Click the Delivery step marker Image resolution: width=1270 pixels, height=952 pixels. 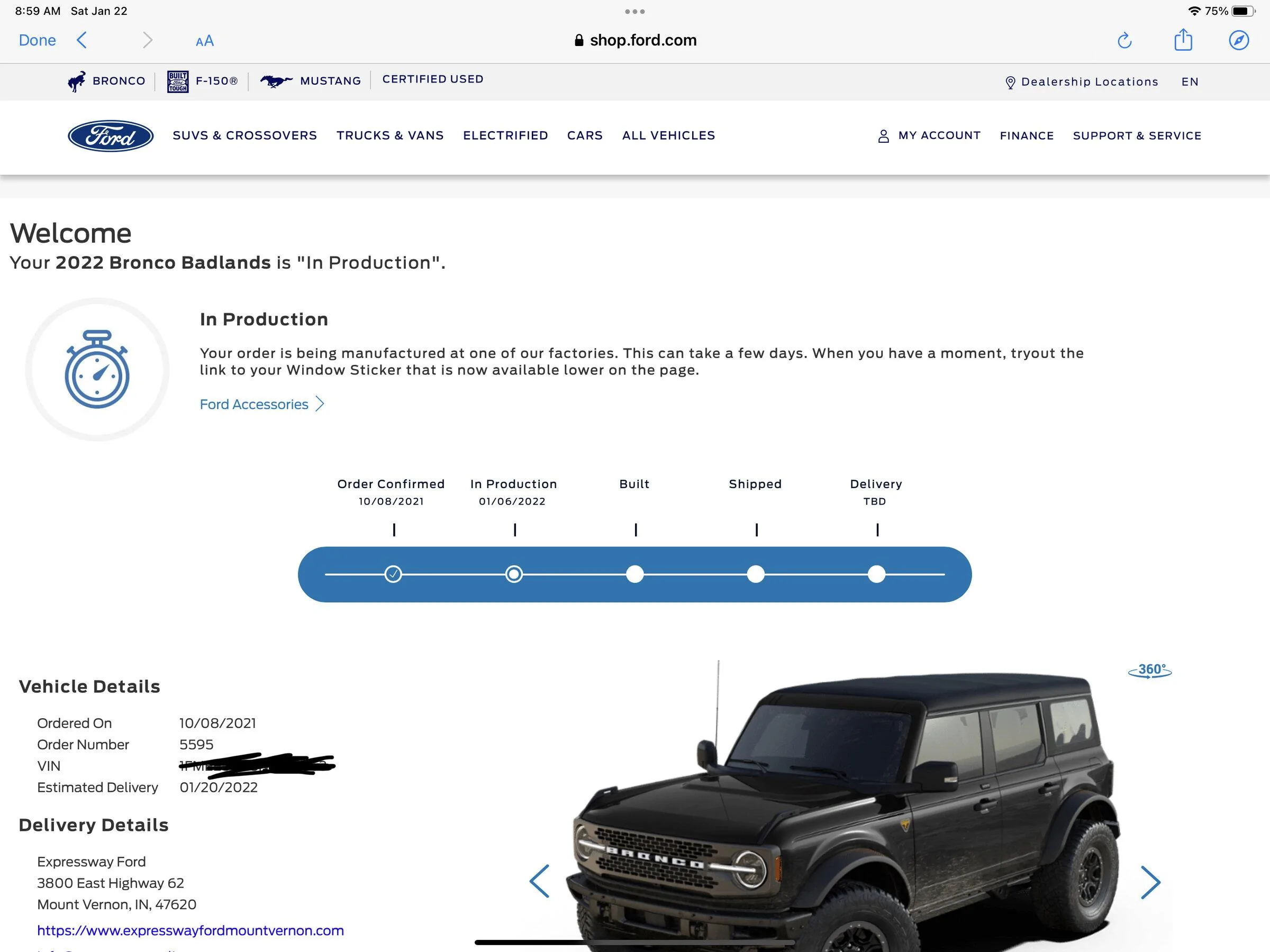[x=877, y=574]
